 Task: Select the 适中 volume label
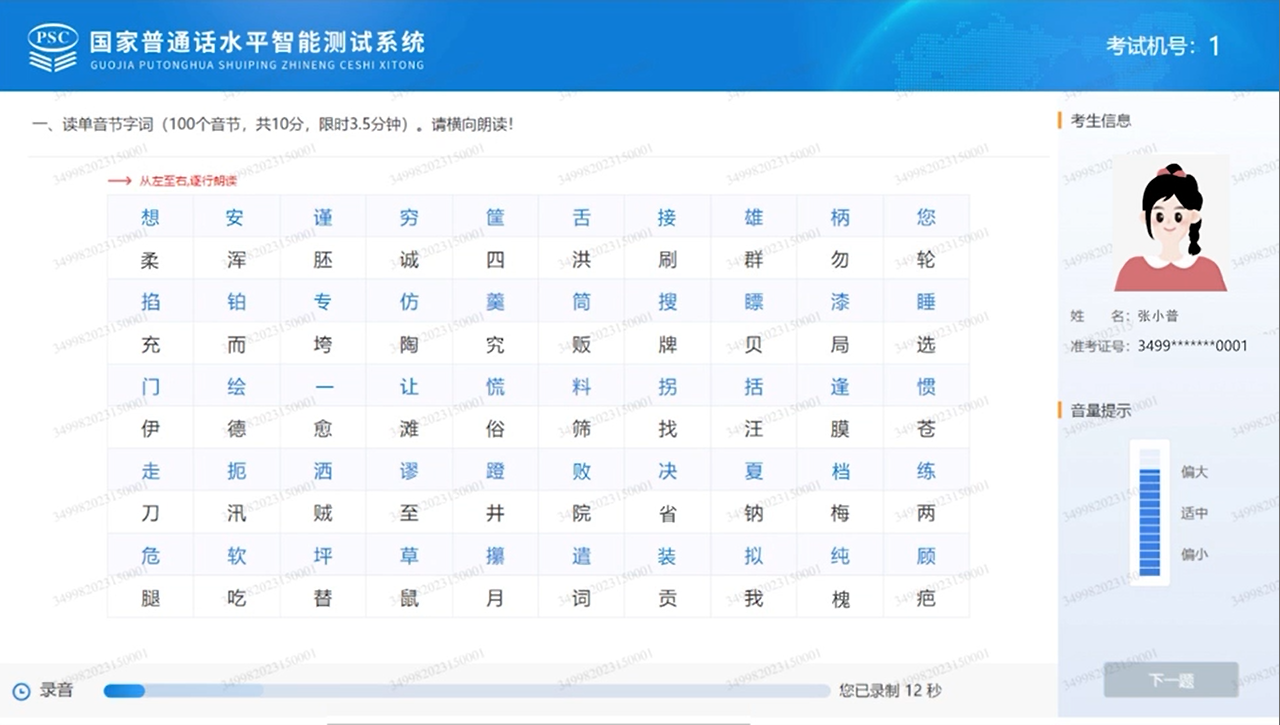click(x=1194, y=513)
